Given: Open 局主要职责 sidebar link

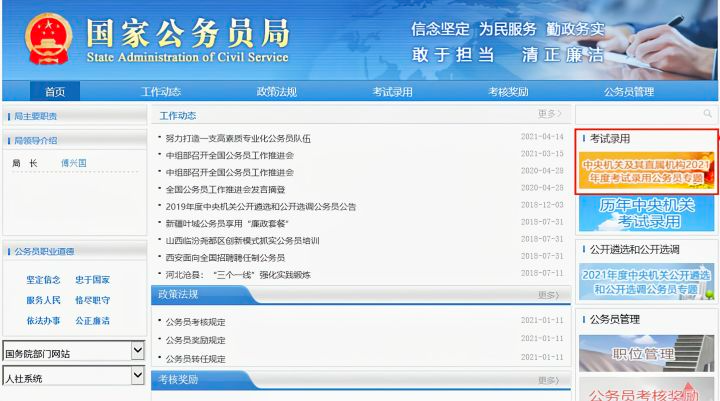Looking at the screenshot, I should pos(35,116).
